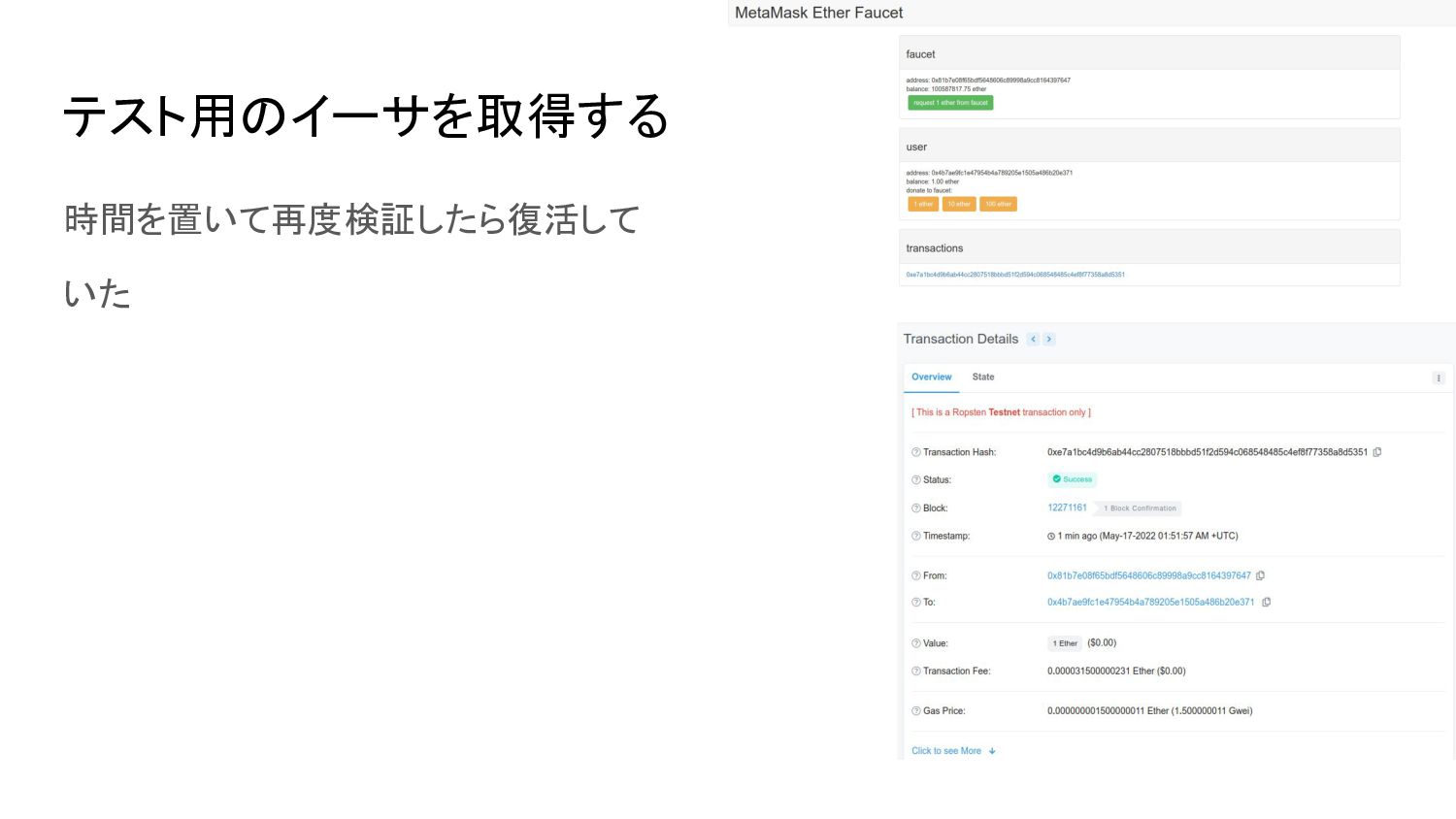Donate 1 ether to faucet

(923, 204)
